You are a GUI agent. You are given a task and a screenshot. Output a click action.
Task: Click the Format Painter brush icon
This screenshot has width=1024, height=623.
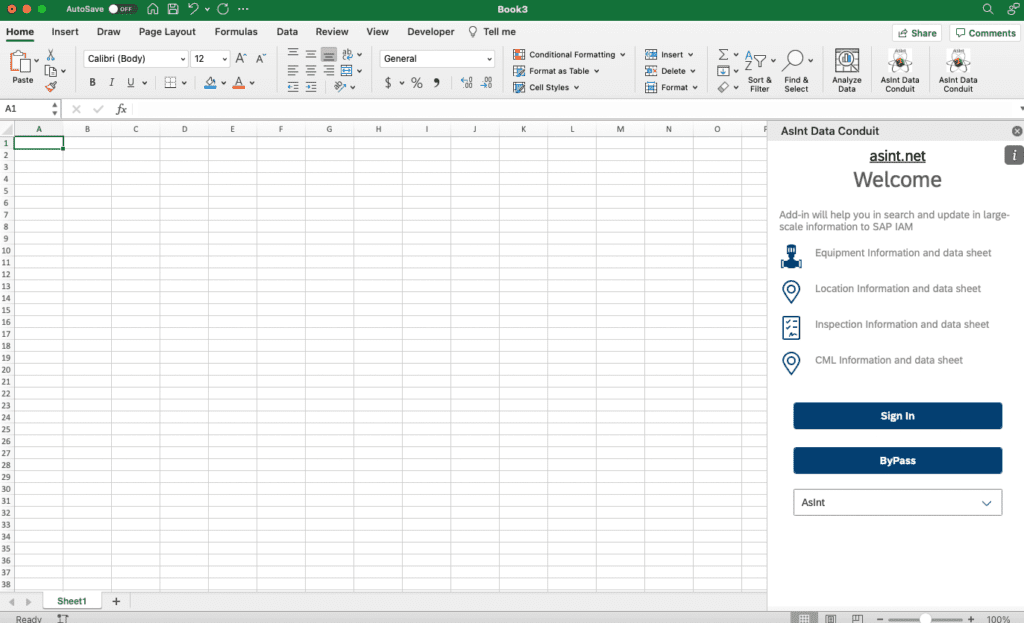[51, 86]
